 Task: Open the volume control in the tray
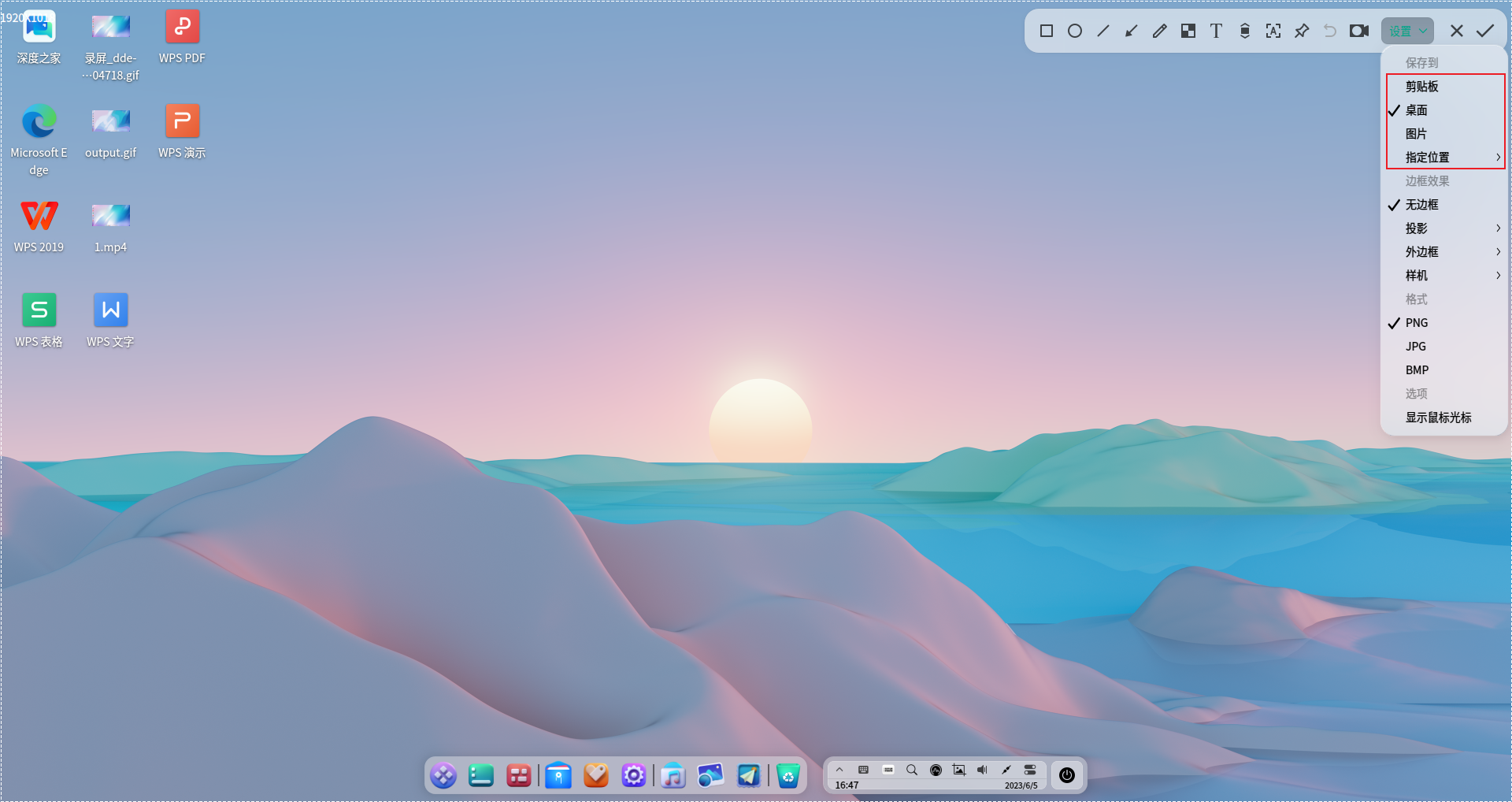point(983,770)
